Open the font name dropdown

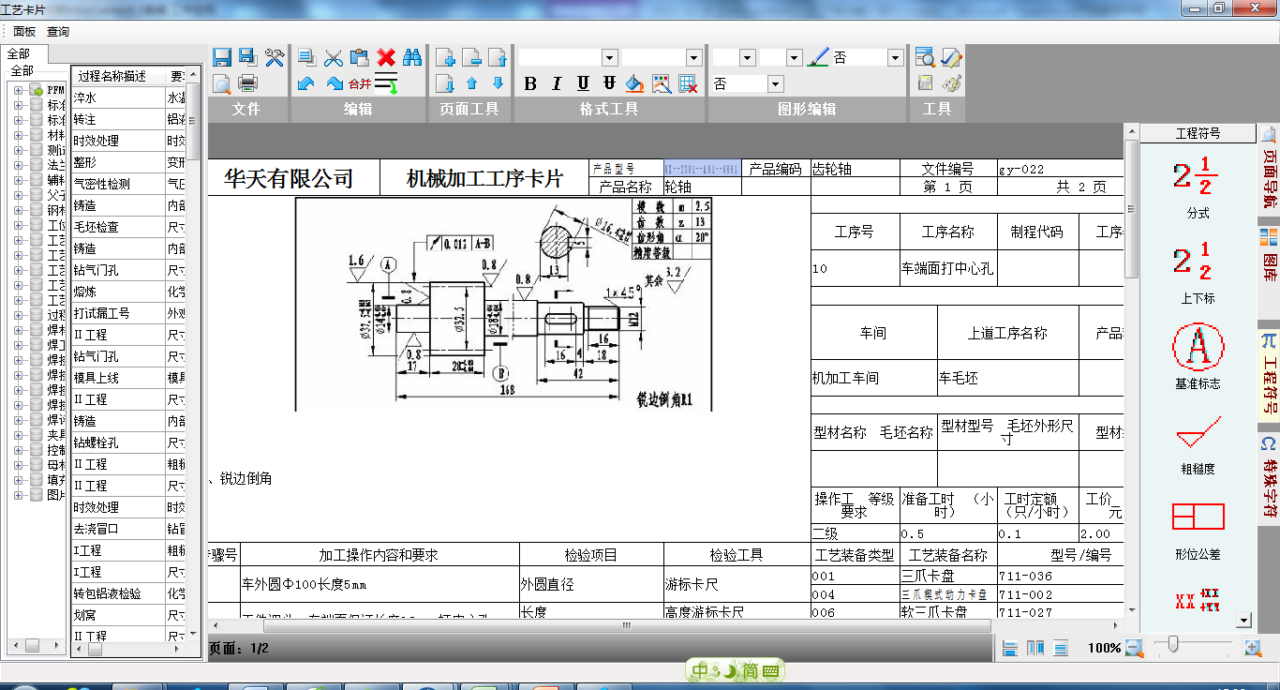609,58
